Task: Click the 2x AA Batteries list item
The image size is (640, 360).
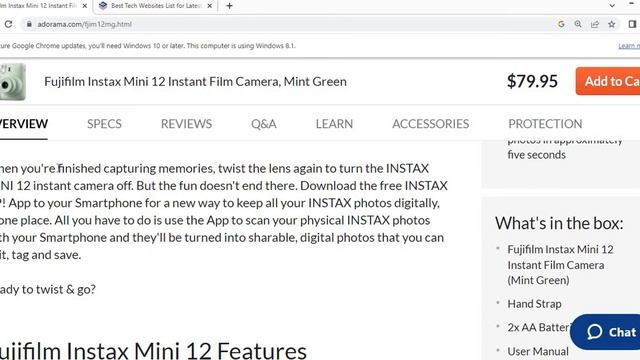Action: point(538,327)
